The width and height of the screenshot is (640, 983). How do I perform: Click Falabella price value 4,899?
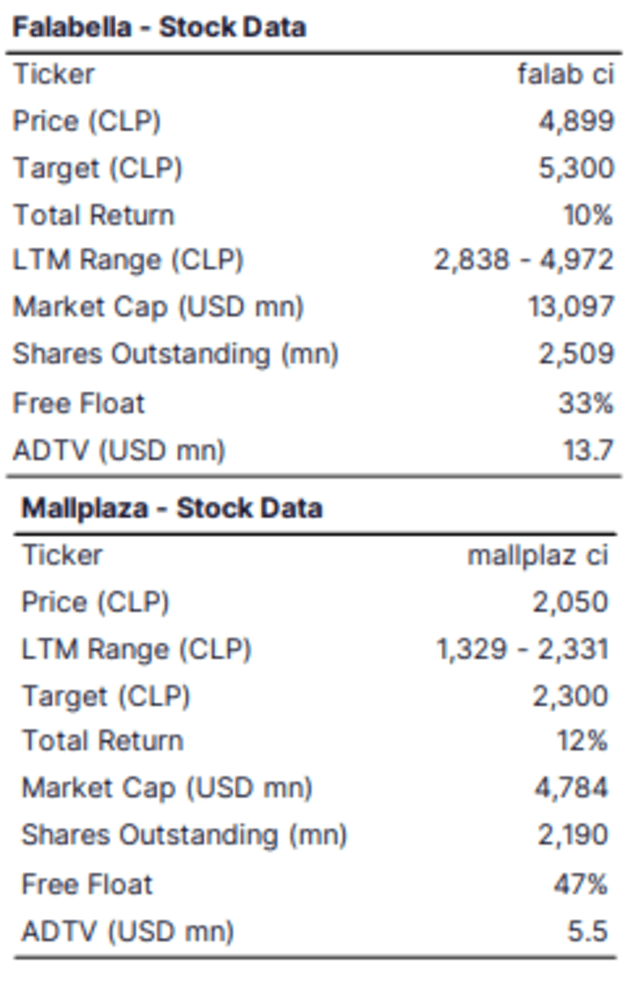(576, 121)
